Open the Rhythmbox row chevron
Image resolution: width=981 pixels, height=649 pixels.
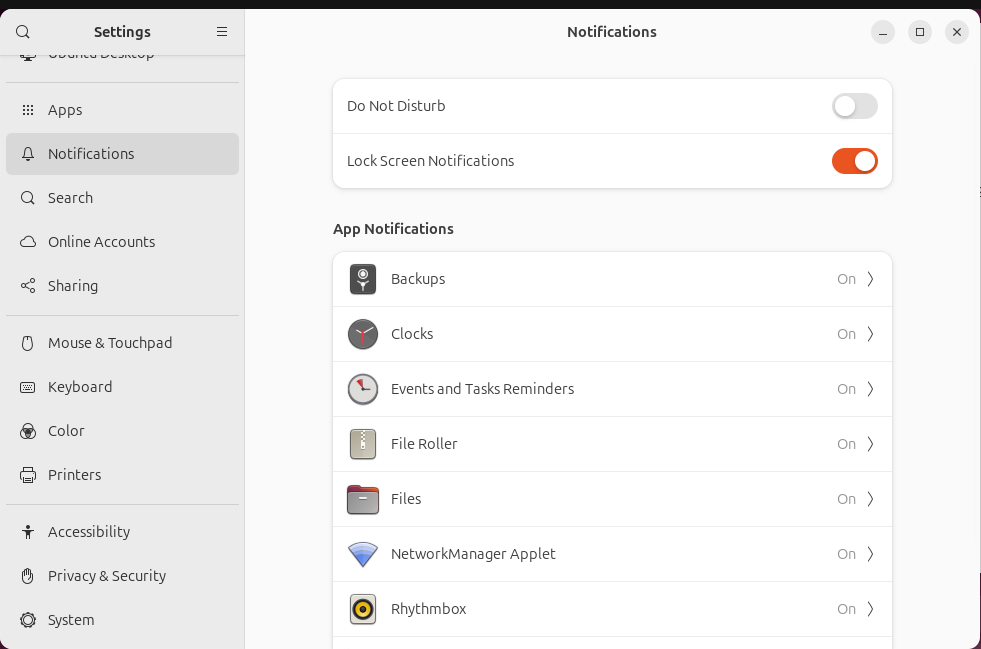coord(870,609)
